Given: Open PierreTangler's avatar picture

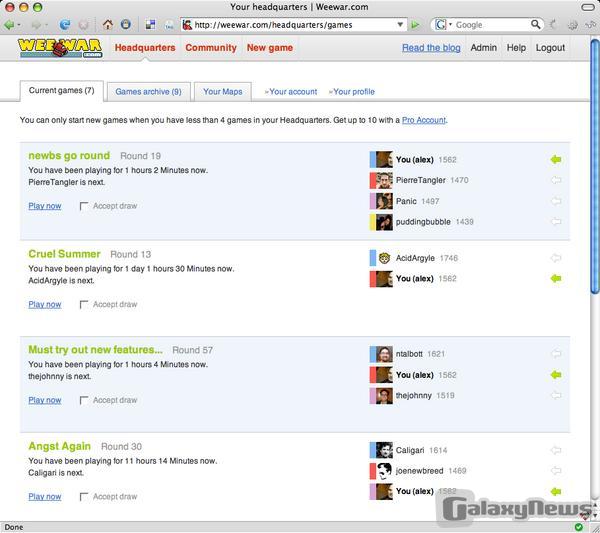Looking at the screenshot, I should point(383,180).
